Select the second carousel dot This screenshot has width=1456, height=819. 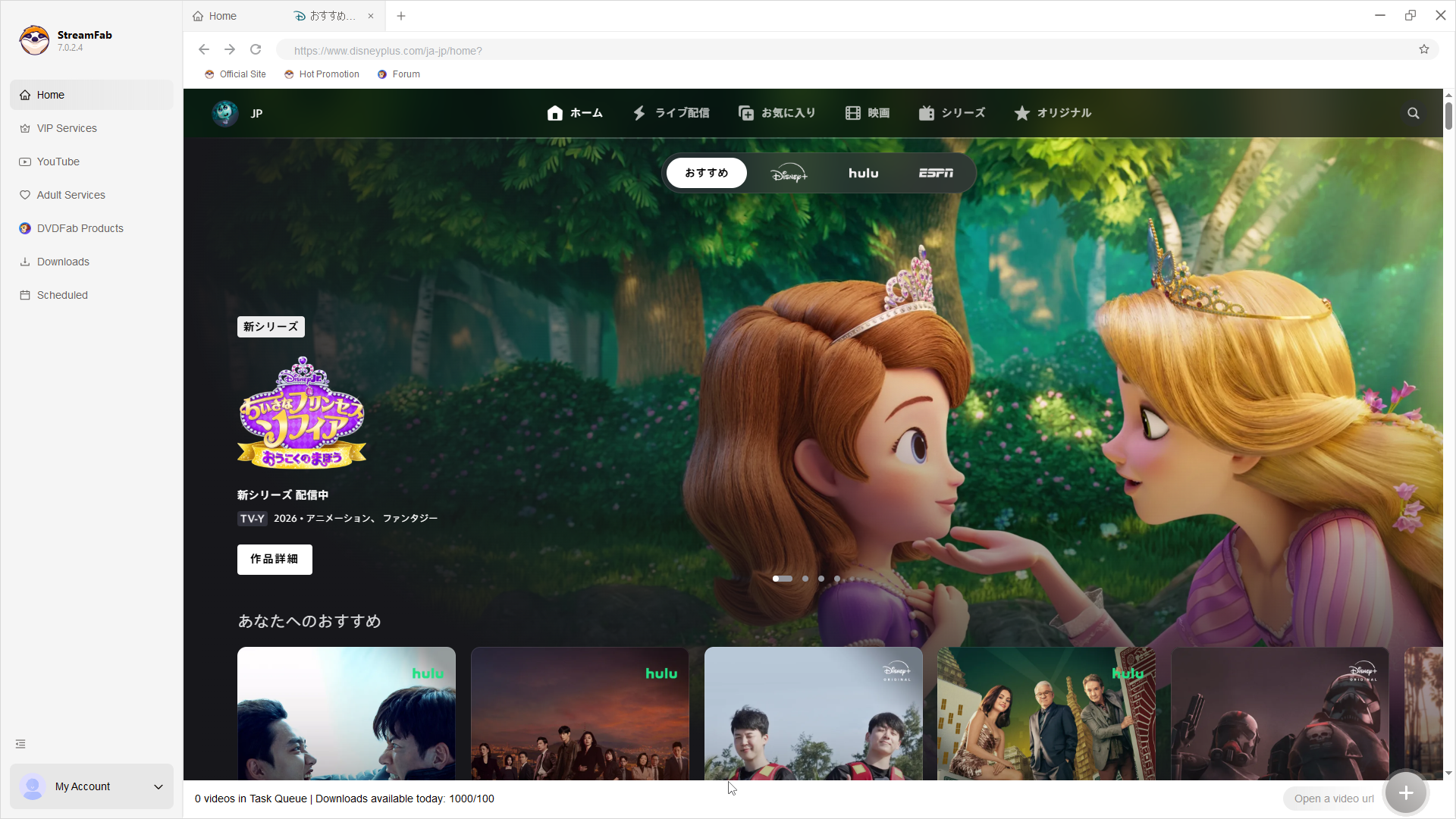point(805,579)
